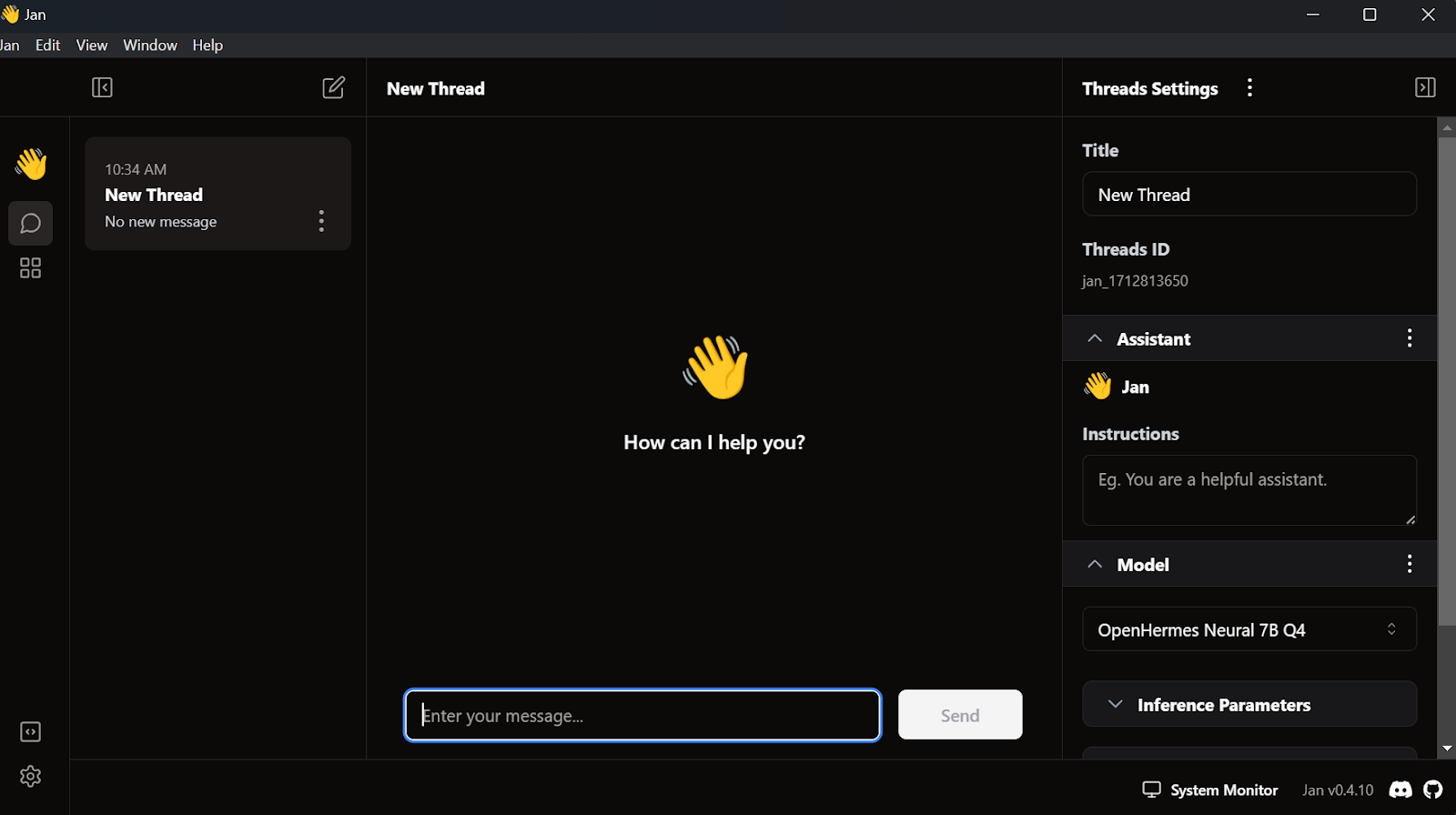Open the Jan waving hand sidebar icon
The width and height of the screenshot is (1456, 815).
(30, 164)
